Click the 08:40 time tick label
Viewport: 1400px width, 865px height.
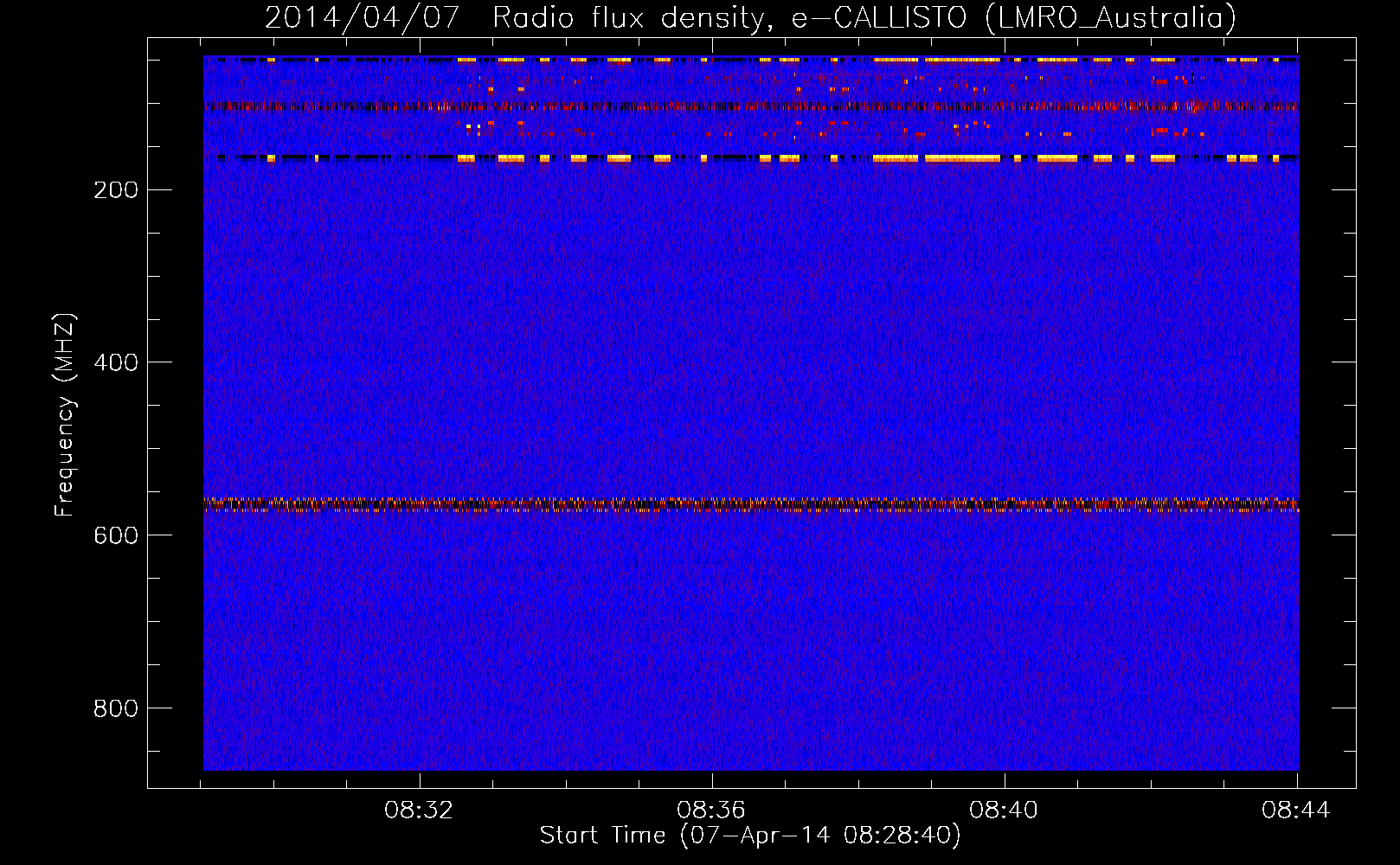[1004, 811]
